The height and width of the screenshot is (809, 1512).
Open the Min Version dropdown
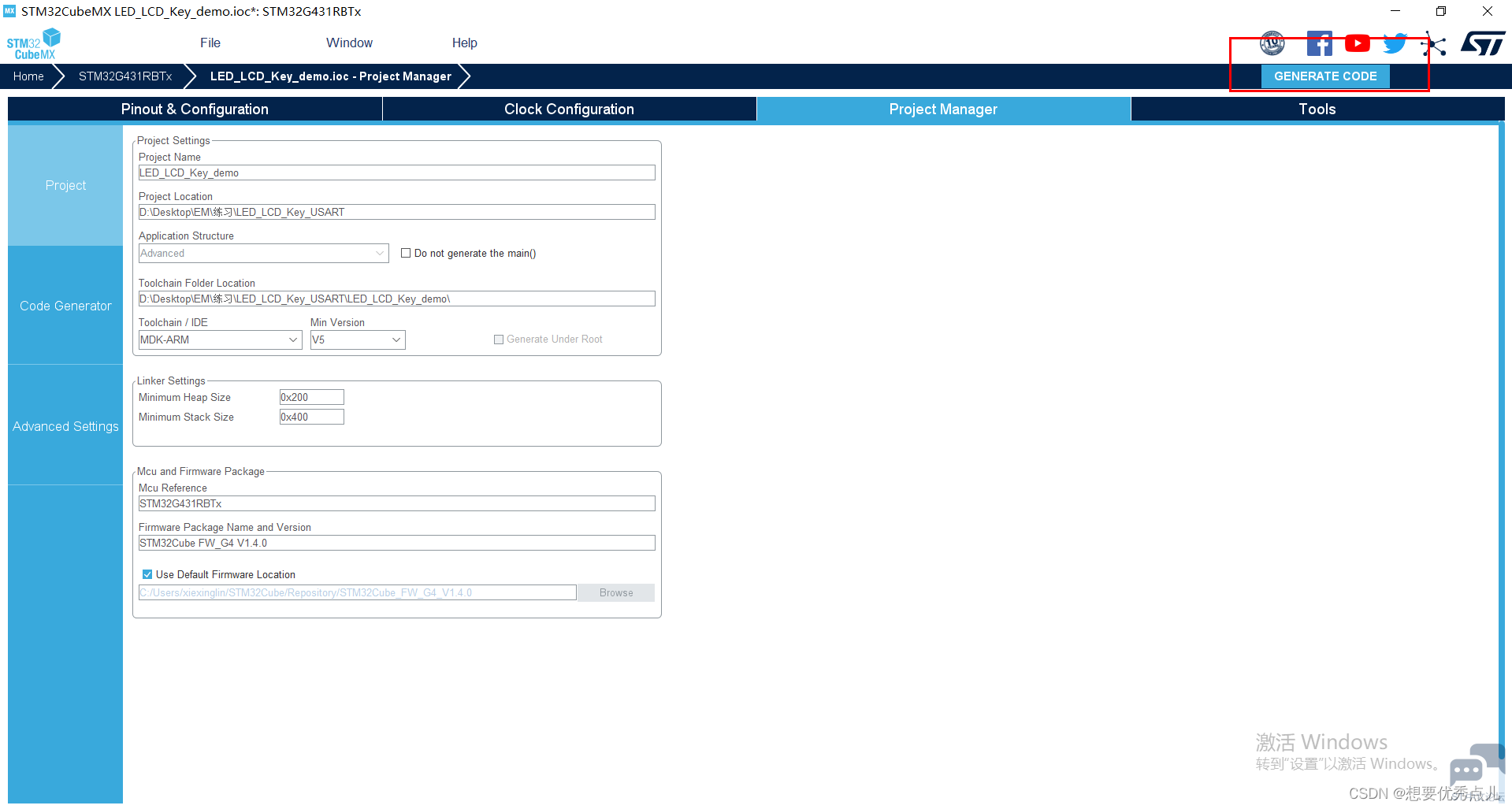358,340
